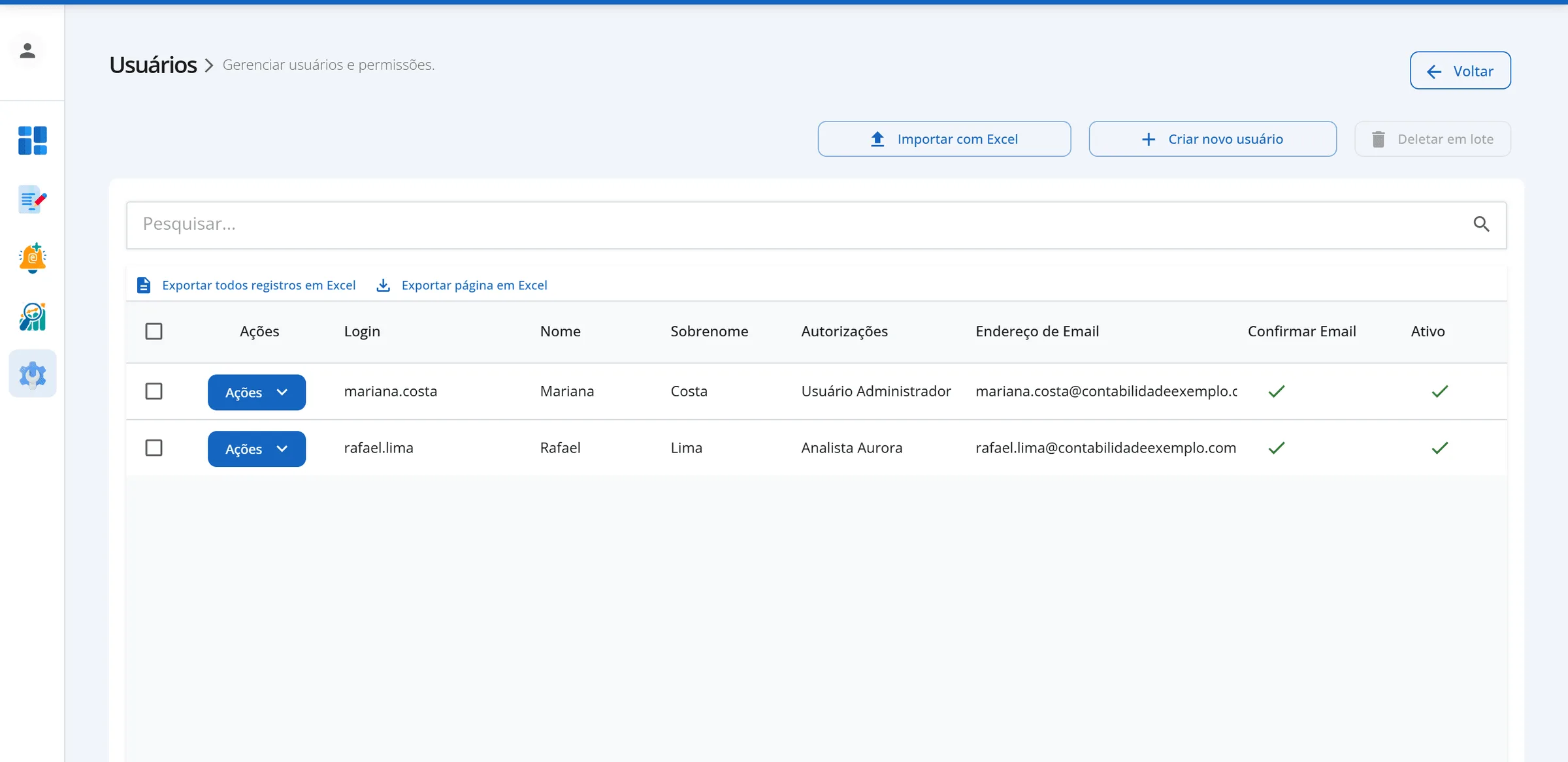Go back with the Voltar button
The width and height of the screenshot is (1568, 762).
tap(1460, 71)
